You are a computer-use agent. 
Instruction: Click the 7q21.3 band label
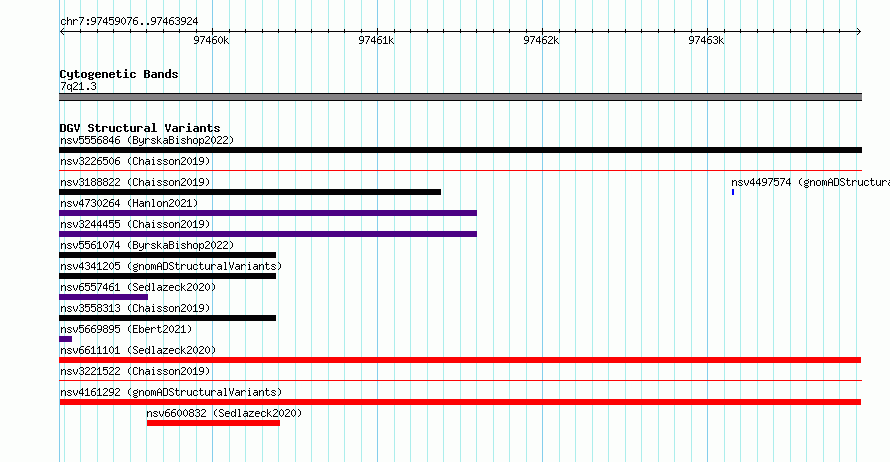[x=78, y=86]
